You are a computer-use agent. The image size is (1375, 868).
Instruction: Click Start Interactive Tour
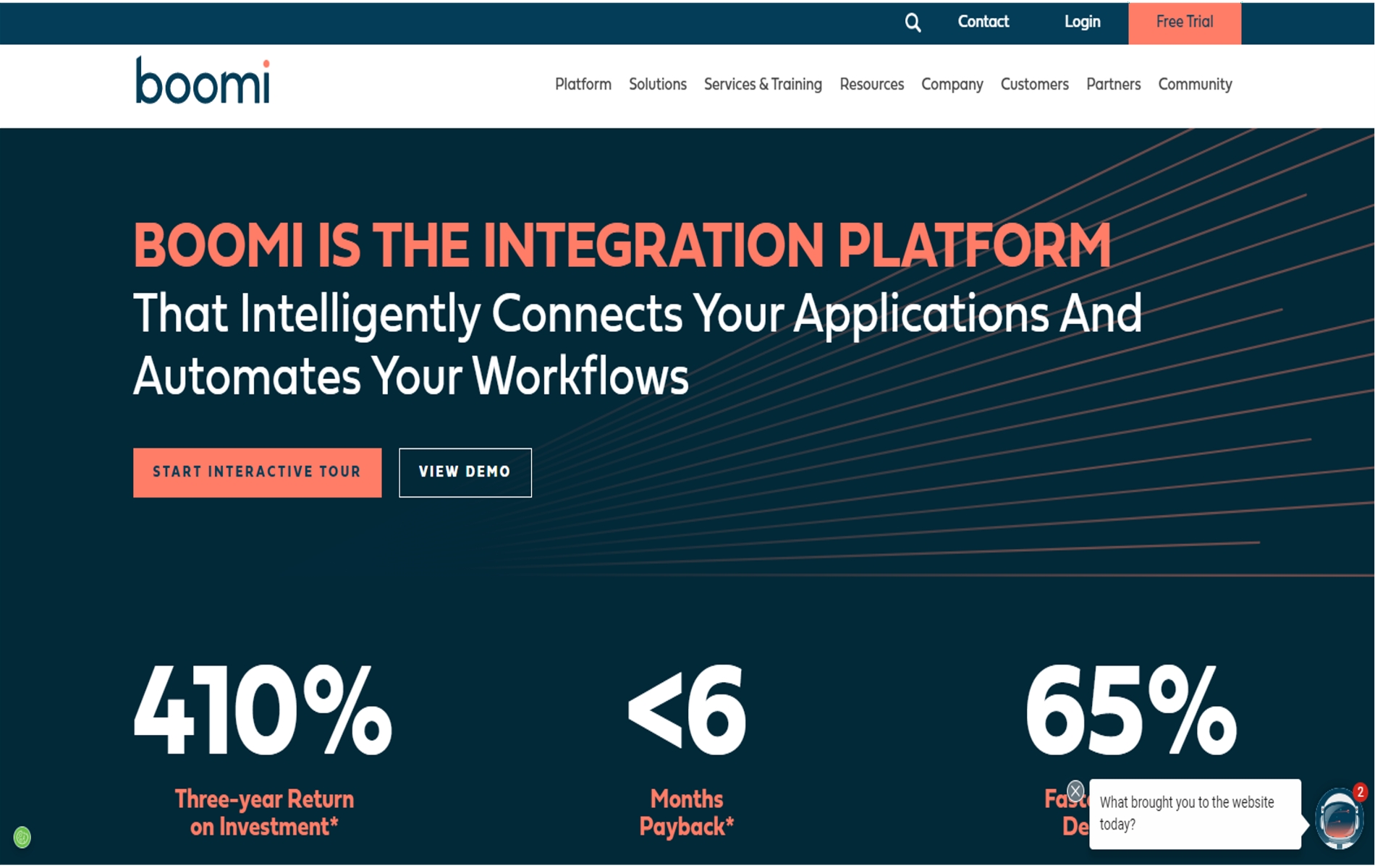[x=257, y=472]
